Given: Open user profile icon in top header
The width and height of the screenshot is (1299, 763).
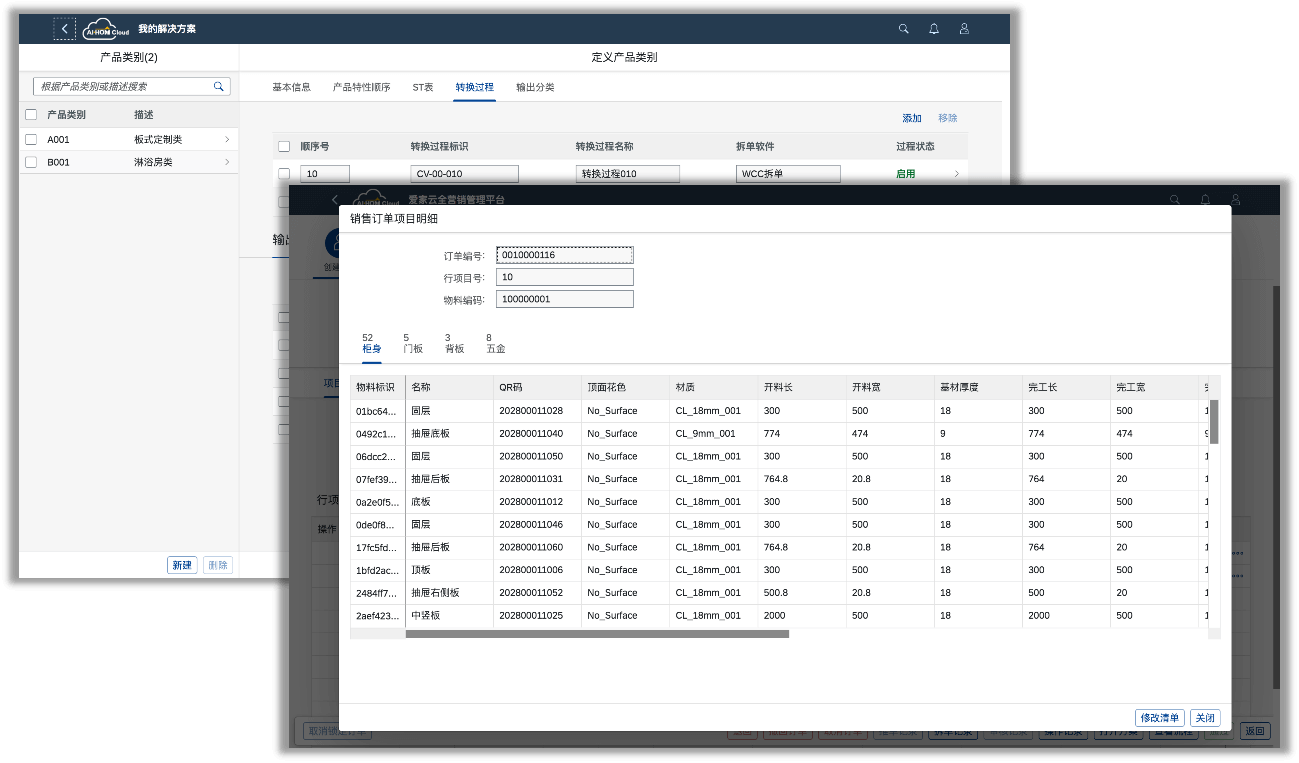Looking at the screenshot, I should [x=964, y=29].
